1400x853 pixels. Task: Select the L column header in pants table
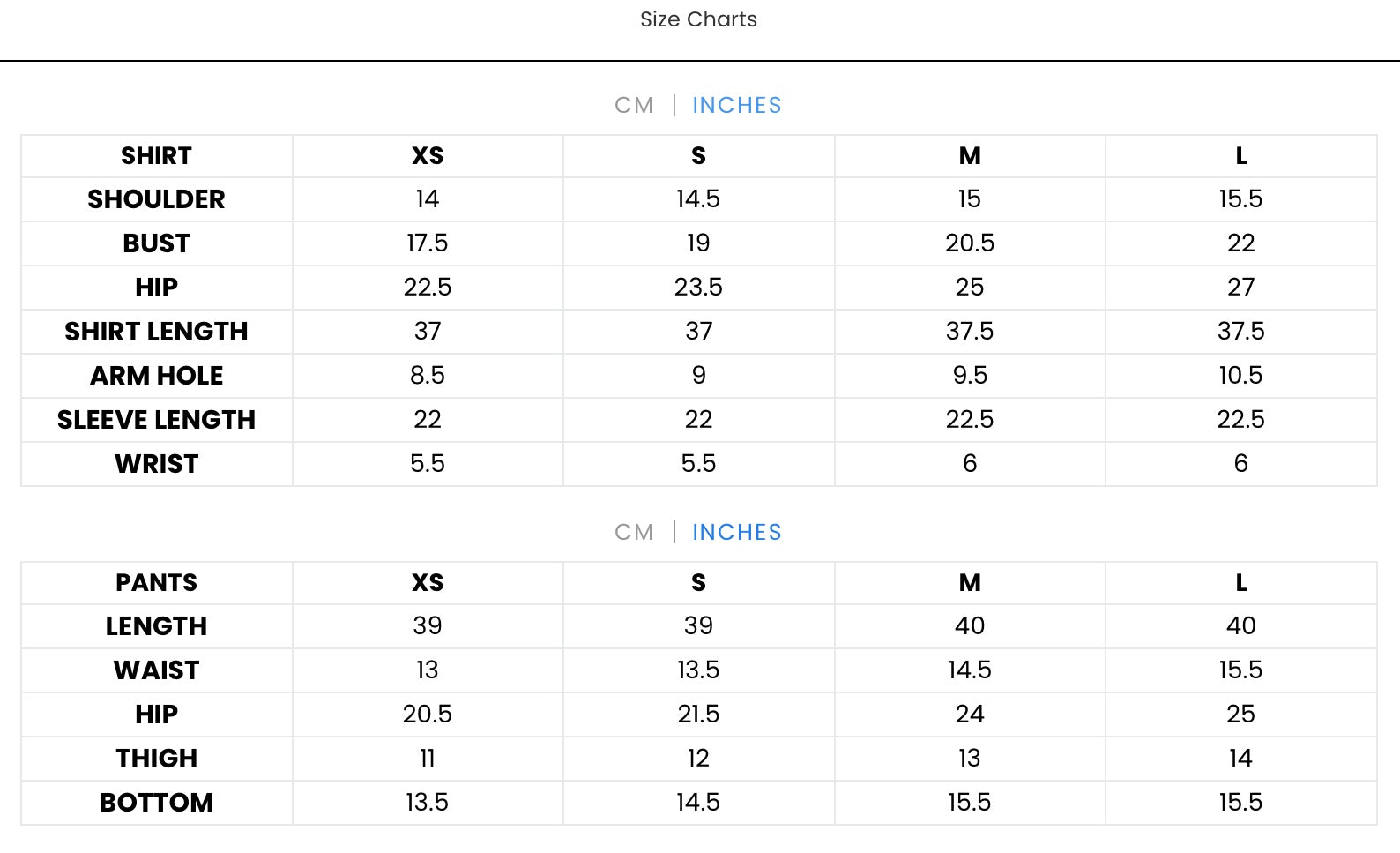click(1240, 583)
